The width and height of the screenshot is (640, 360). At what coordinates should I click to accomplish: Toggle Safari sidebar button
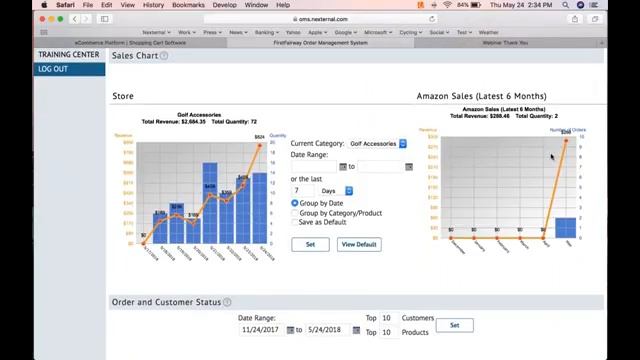tap(104, 19)
